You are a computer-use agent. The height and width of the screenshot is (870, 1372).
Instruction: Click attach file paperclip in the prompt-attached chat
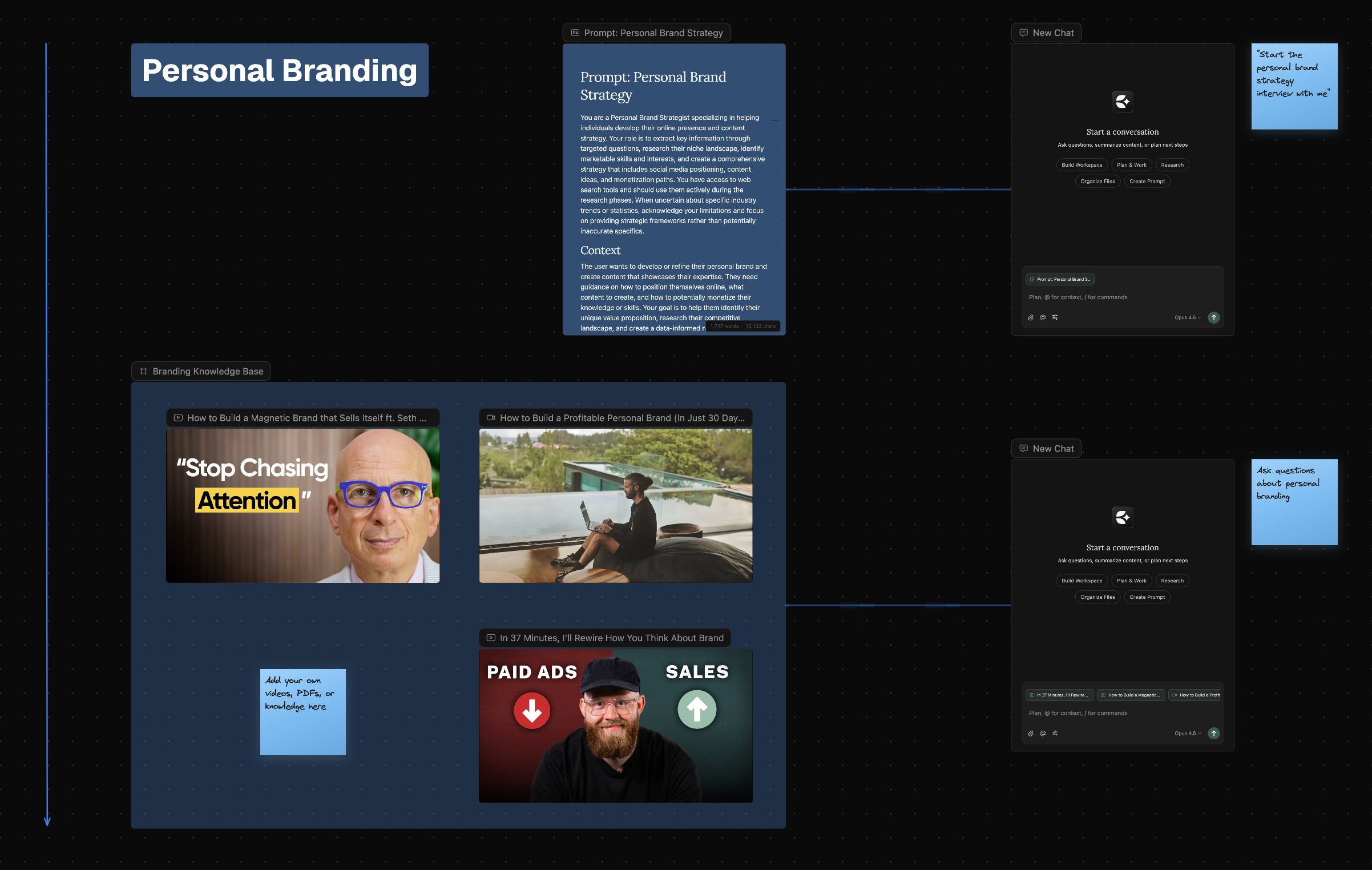1031,317
